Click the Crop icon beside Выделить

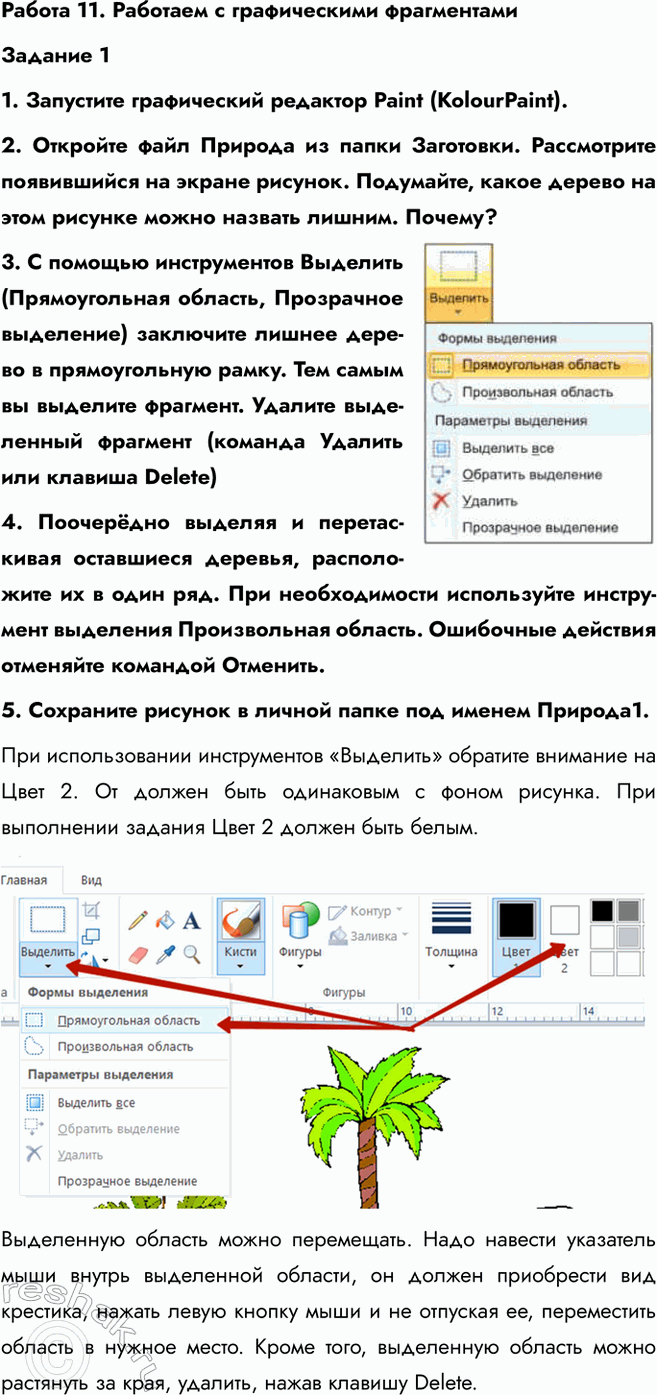tap(91, 910)
